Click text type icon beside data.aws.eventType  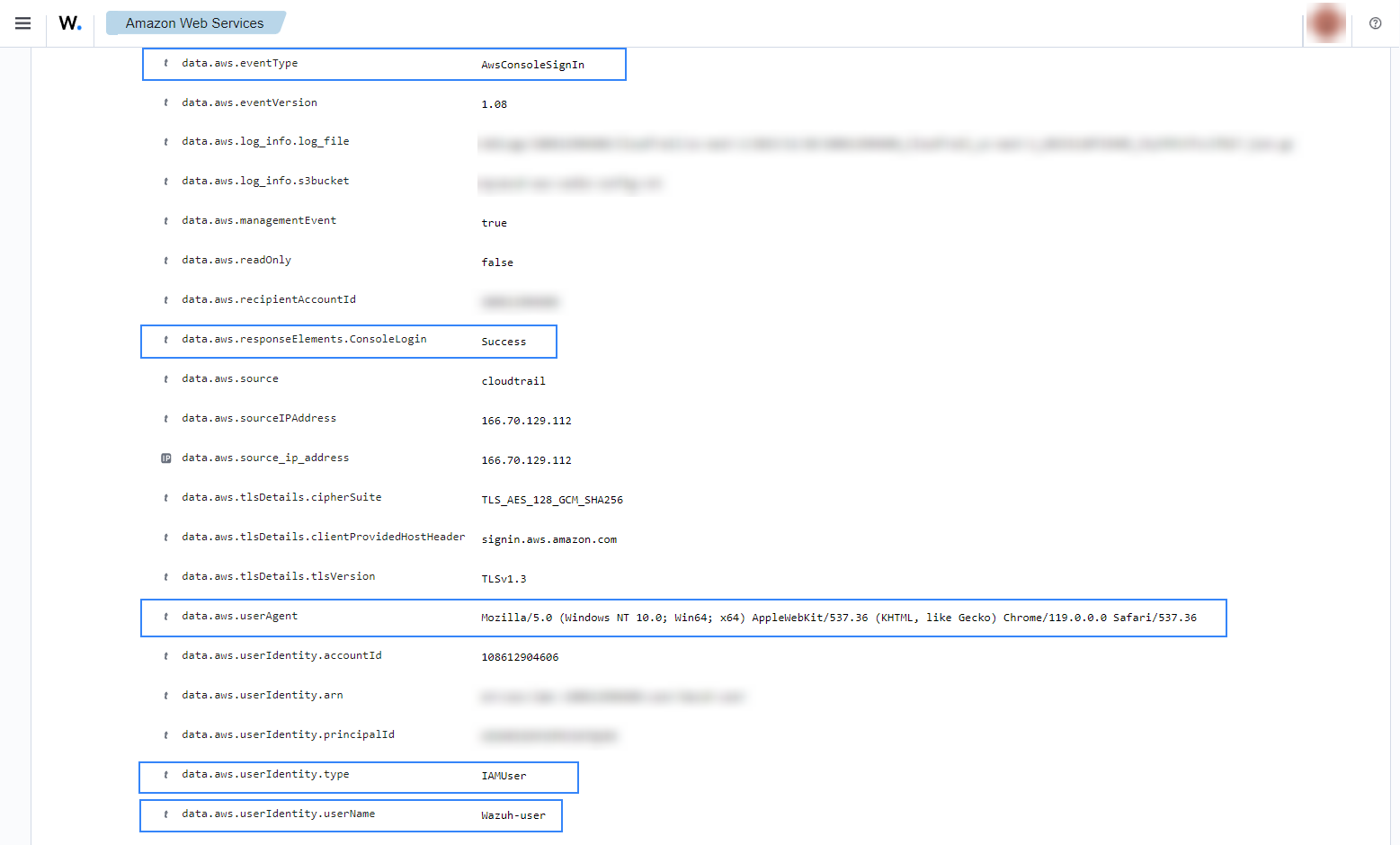(166, 64)
